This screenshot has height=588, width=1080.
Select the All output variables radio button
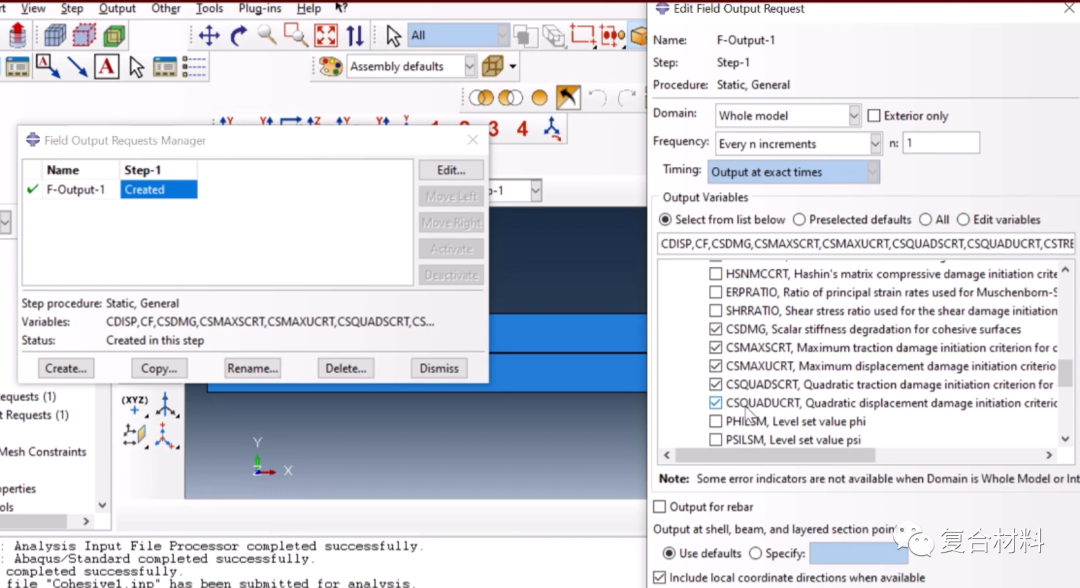[926, 220]
